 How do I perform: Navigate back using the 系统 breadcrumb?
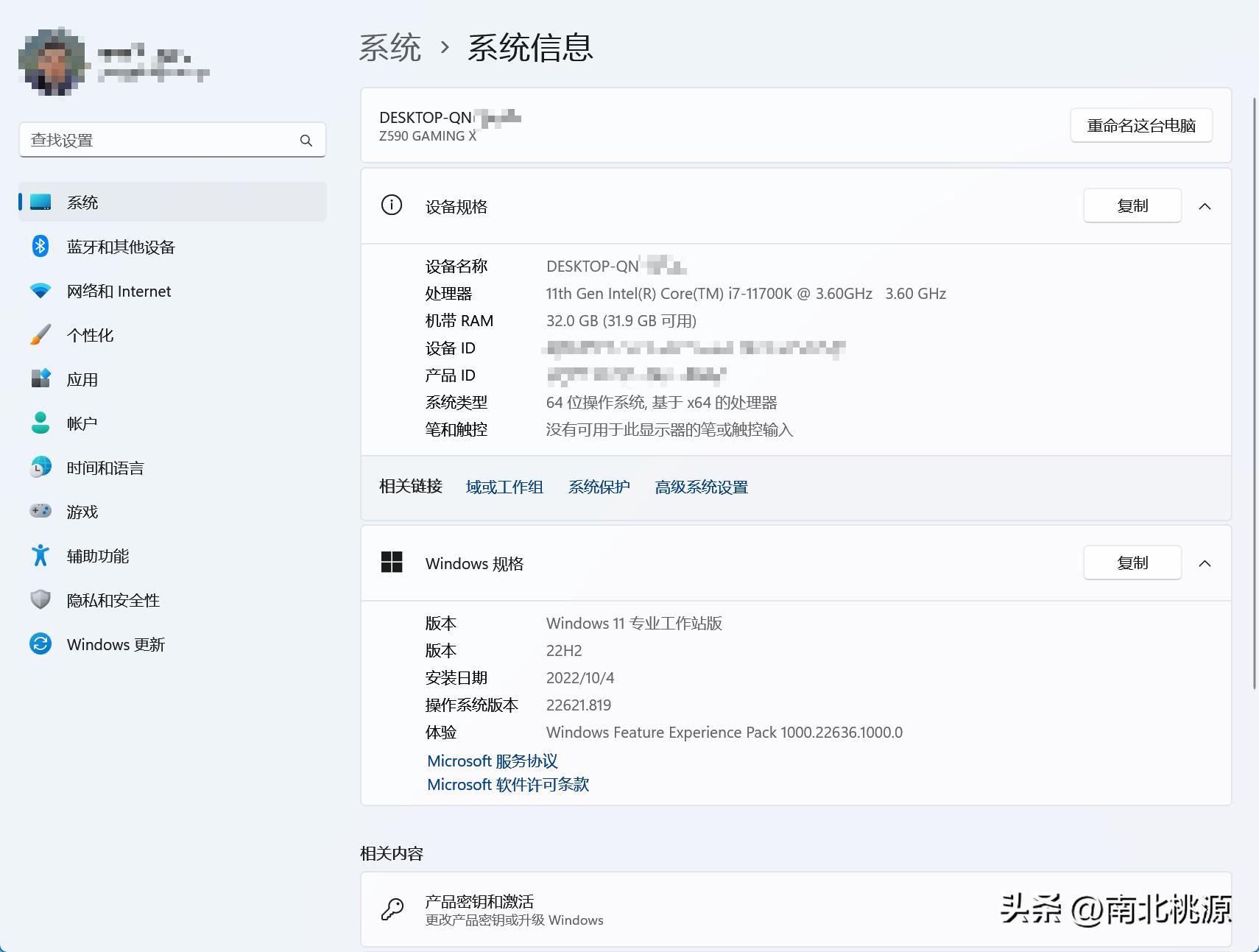389,47
